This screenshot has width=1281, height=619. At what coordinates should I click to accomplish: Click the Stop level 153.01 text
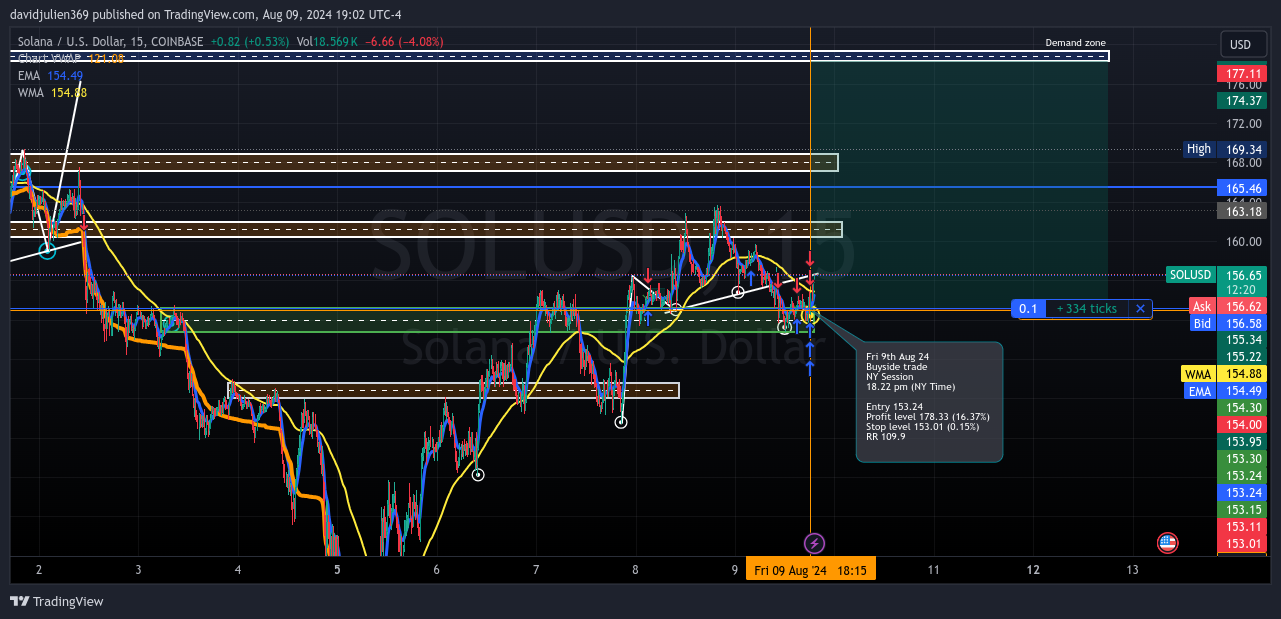[x=920, y=427]
